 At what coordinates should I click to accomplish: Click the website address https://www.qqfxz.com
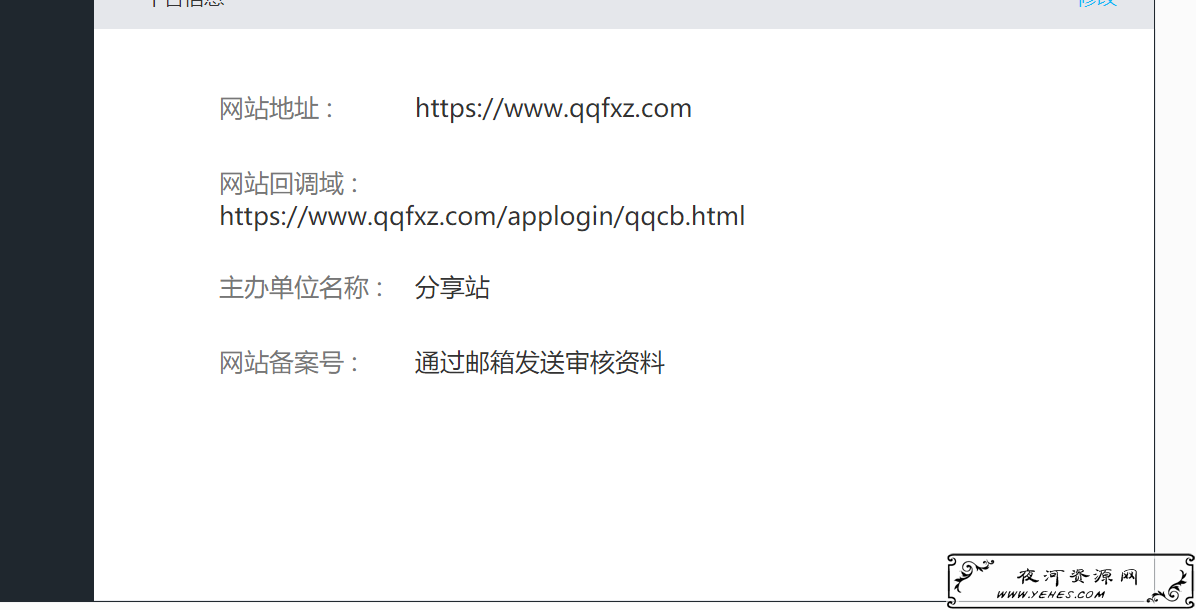[x=553, y=108]
